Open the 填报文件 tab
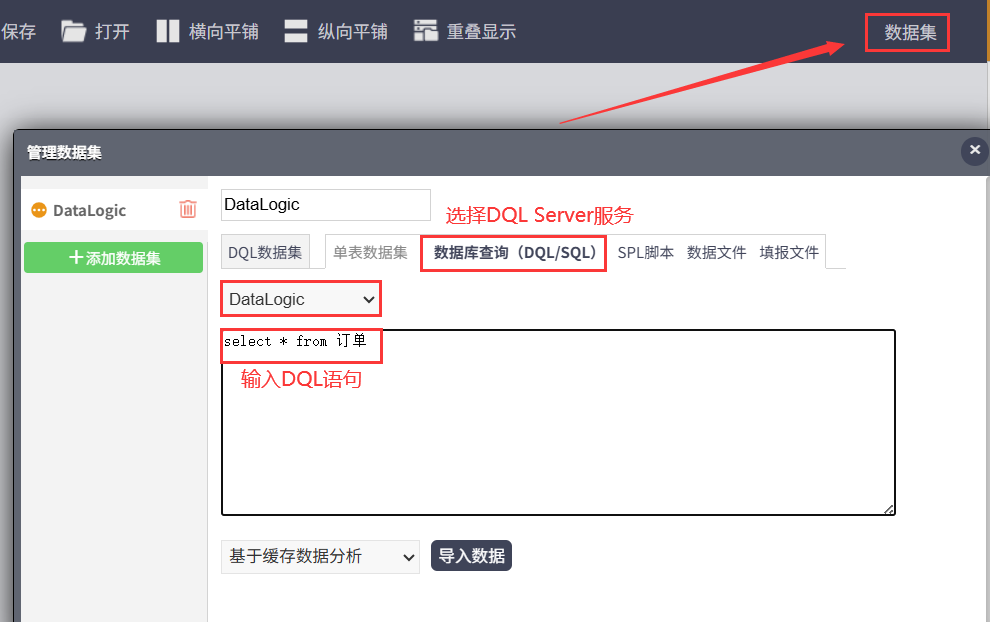Viewport: 990px width, 622px height. 789,253
